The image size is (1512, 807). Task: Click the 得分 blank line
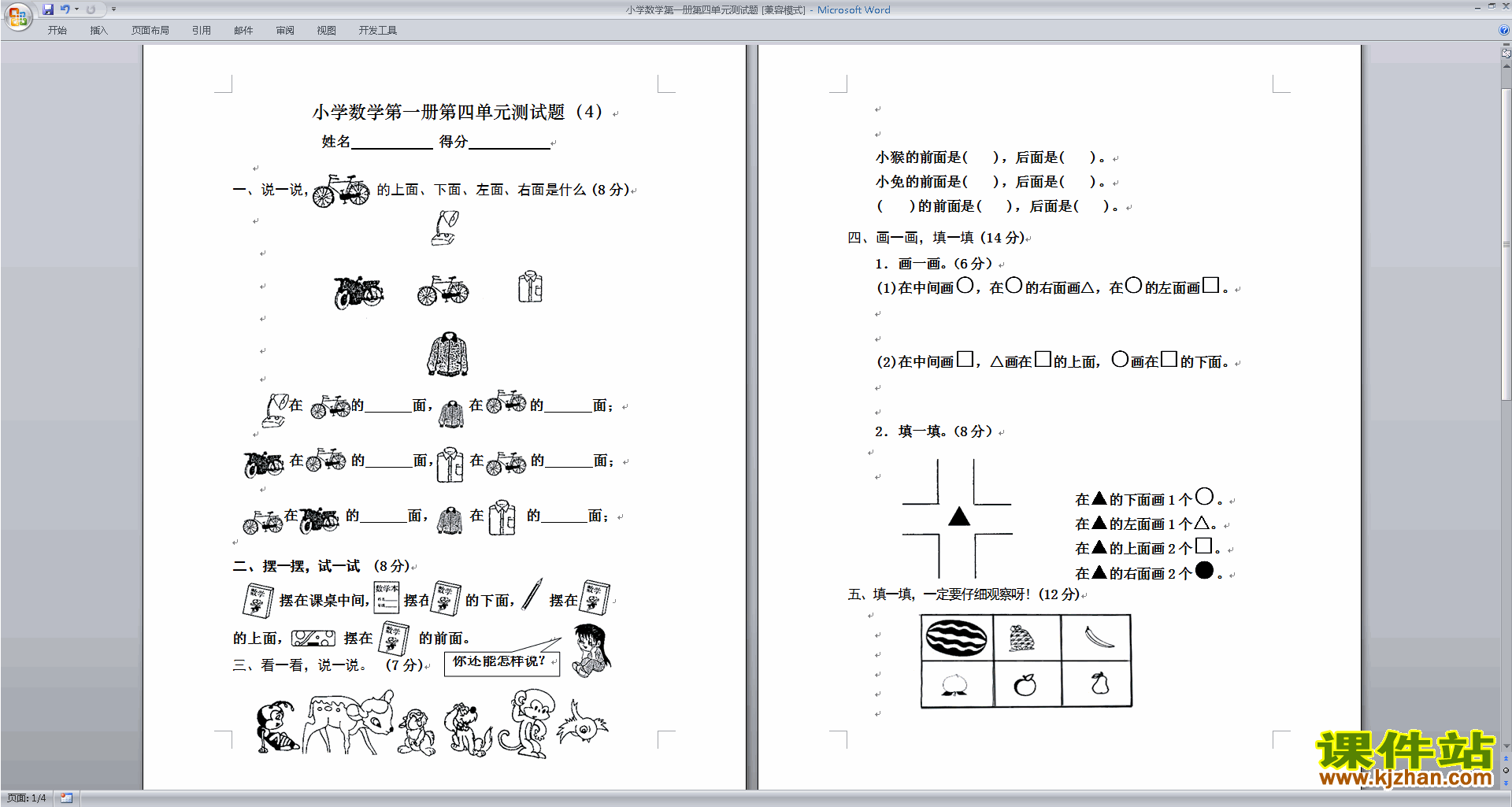pos(509,143)
